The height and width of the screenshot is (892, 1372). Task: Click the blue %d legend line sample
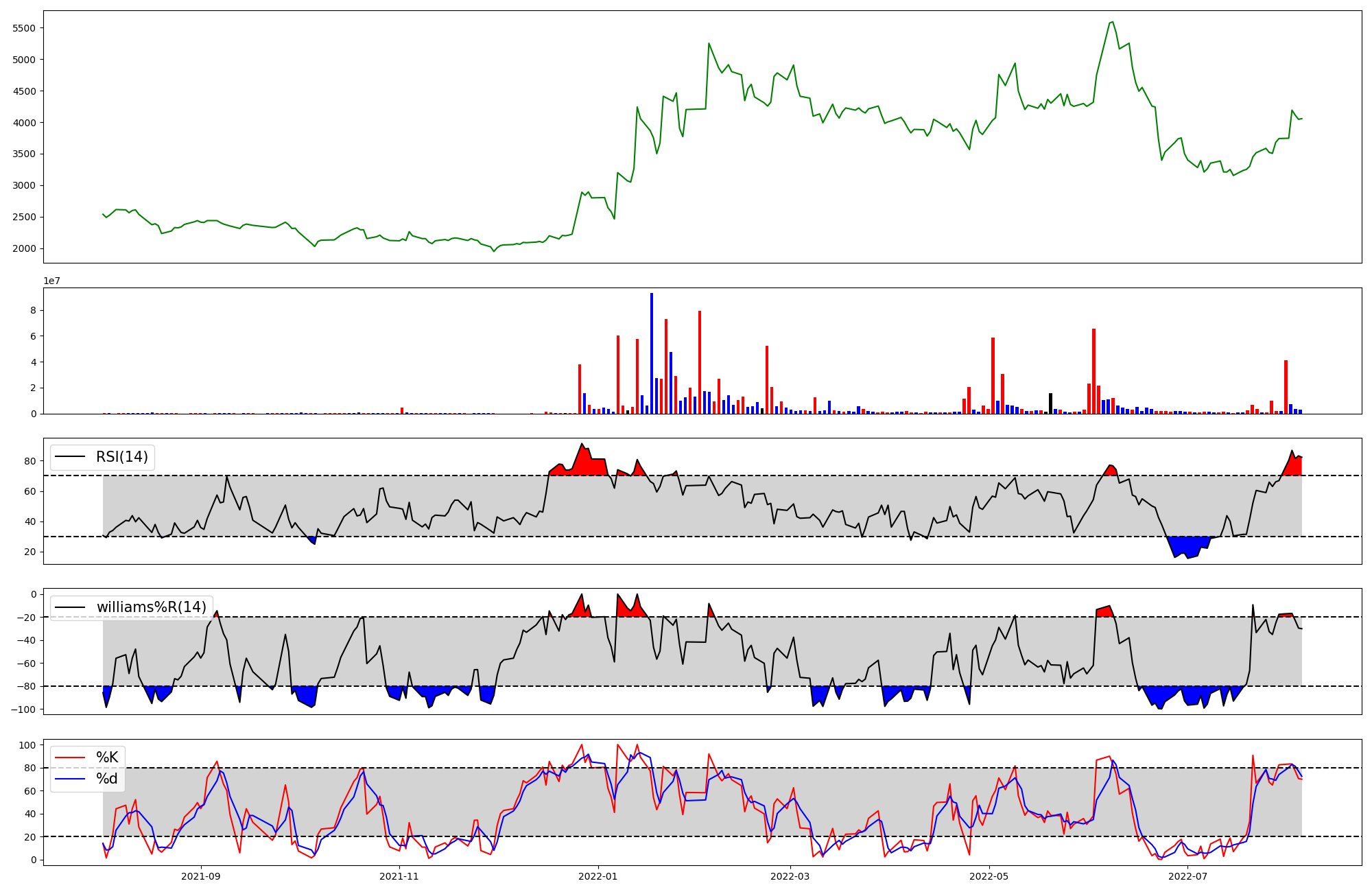point(71,779)
